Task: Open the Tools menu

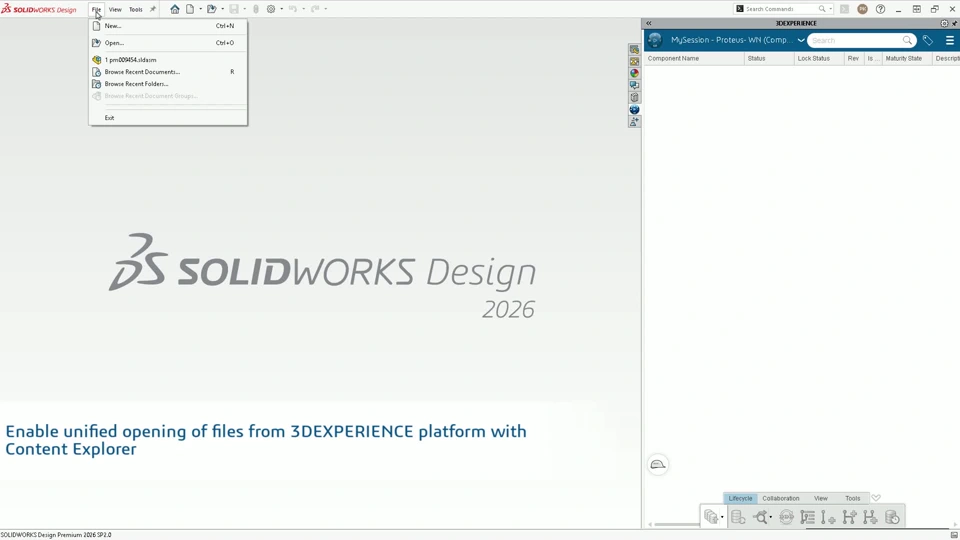Action: (x=136, y=9)
